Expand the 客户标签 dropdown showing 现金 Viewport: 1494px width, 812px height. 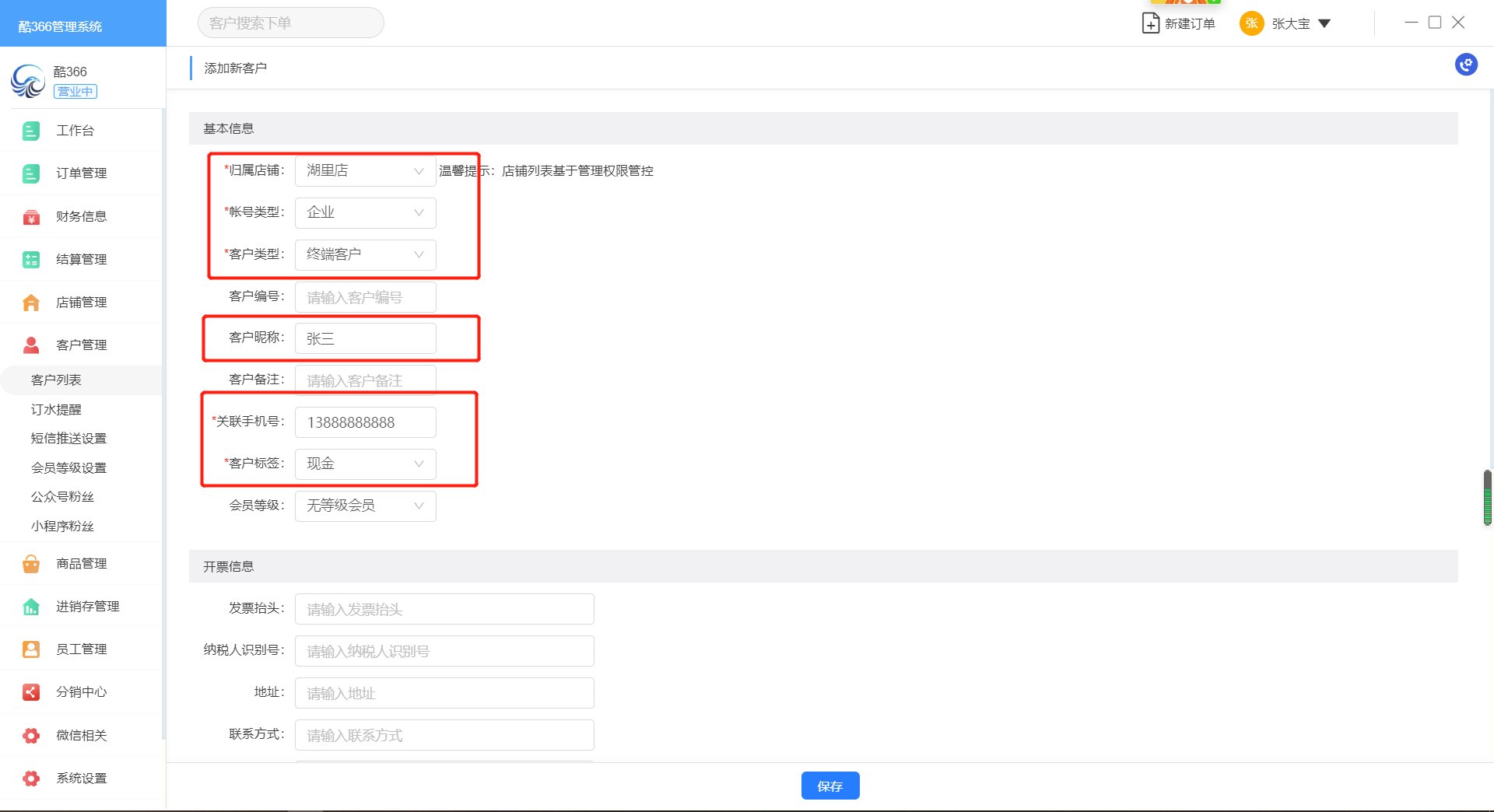click(365, 464)
